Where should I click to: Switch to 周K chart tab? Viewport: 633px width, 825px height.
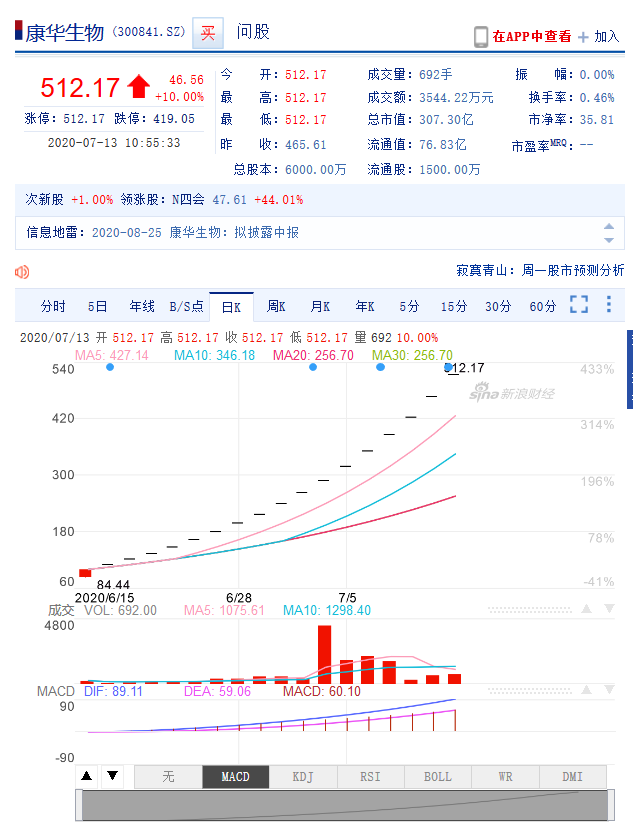pyautogui.click(x=276, y=306)
